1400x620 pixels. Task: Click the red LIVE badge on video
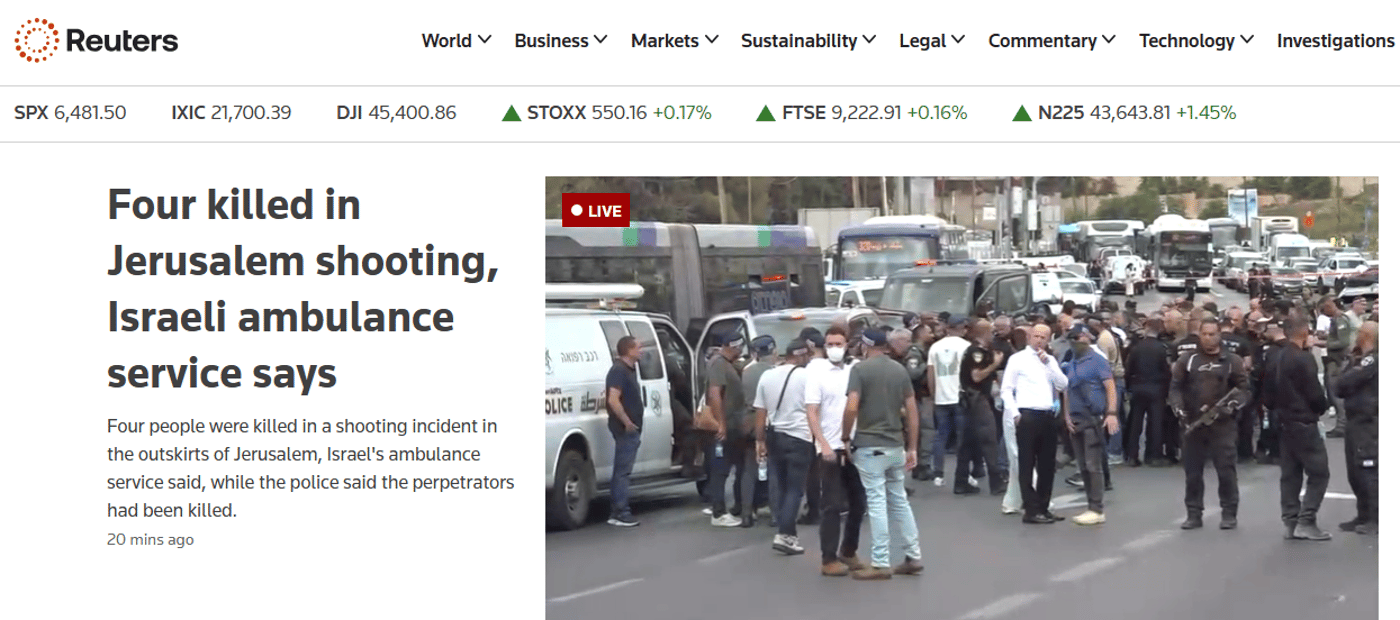[596, 211]
